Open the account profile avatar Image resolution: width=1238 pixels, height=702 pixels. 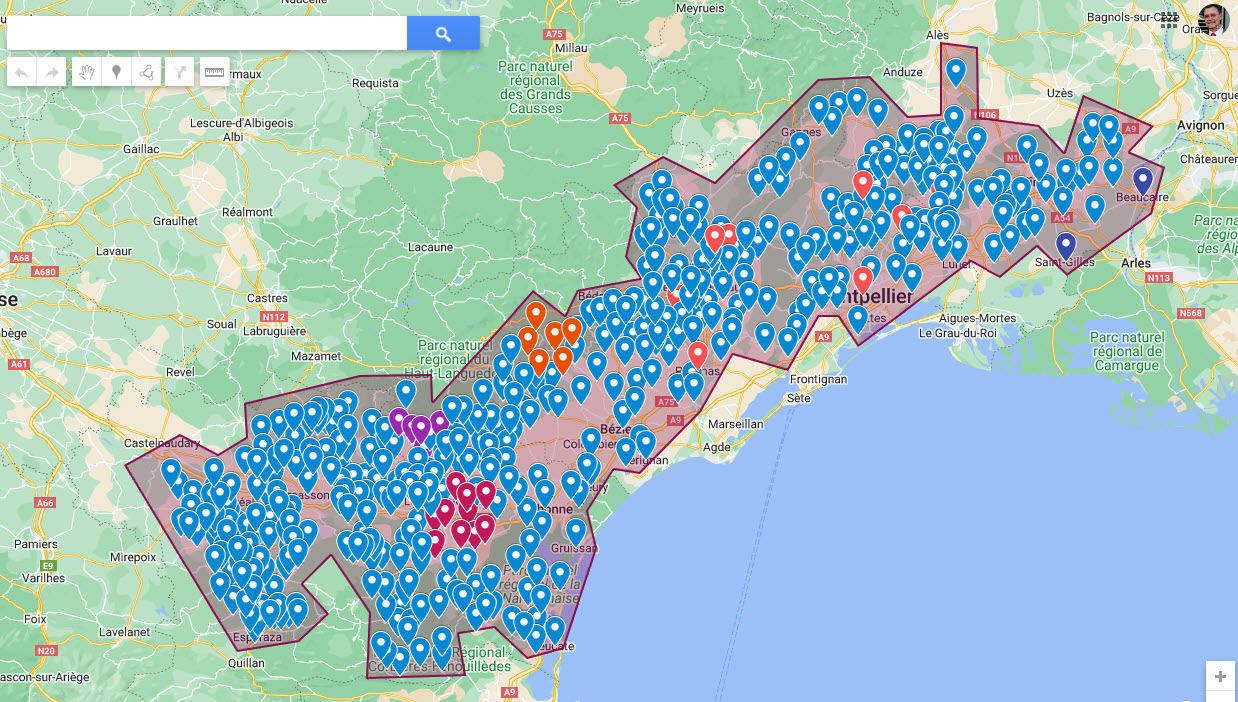pyautogui.click(x=1213, y=19)
